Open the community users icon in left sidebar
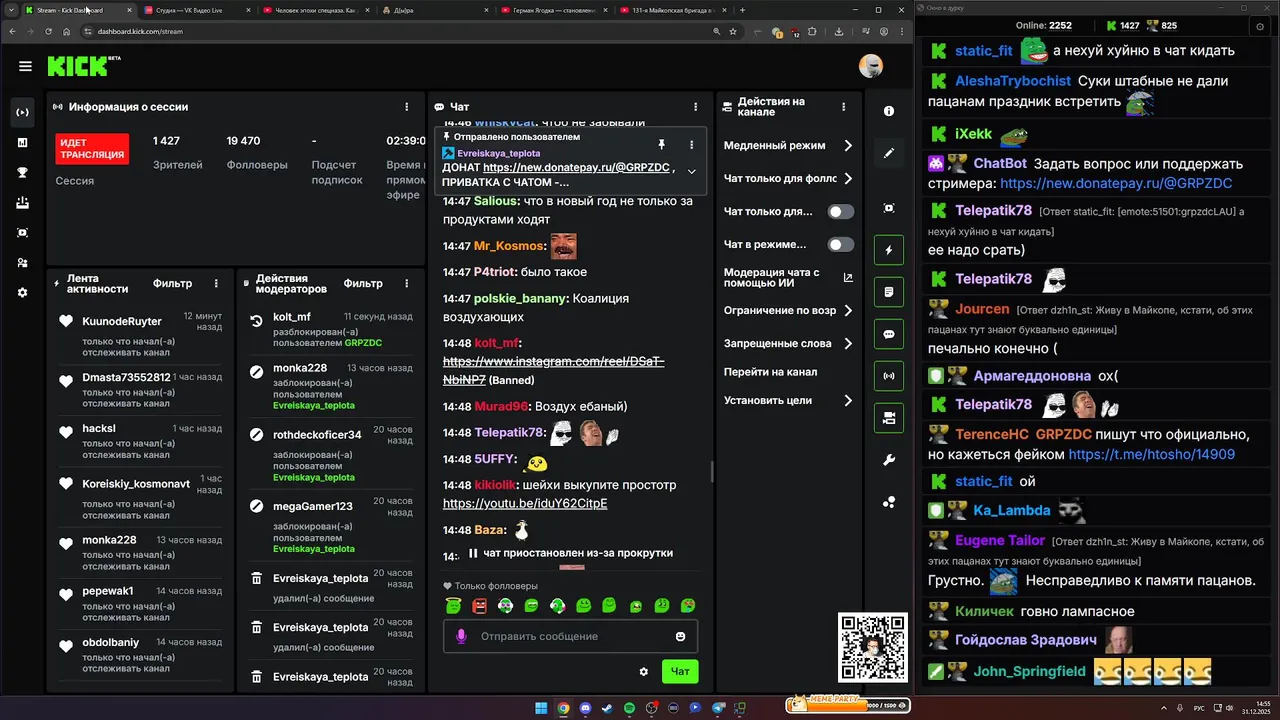The image size is (1280, 720). click(22, 263)
